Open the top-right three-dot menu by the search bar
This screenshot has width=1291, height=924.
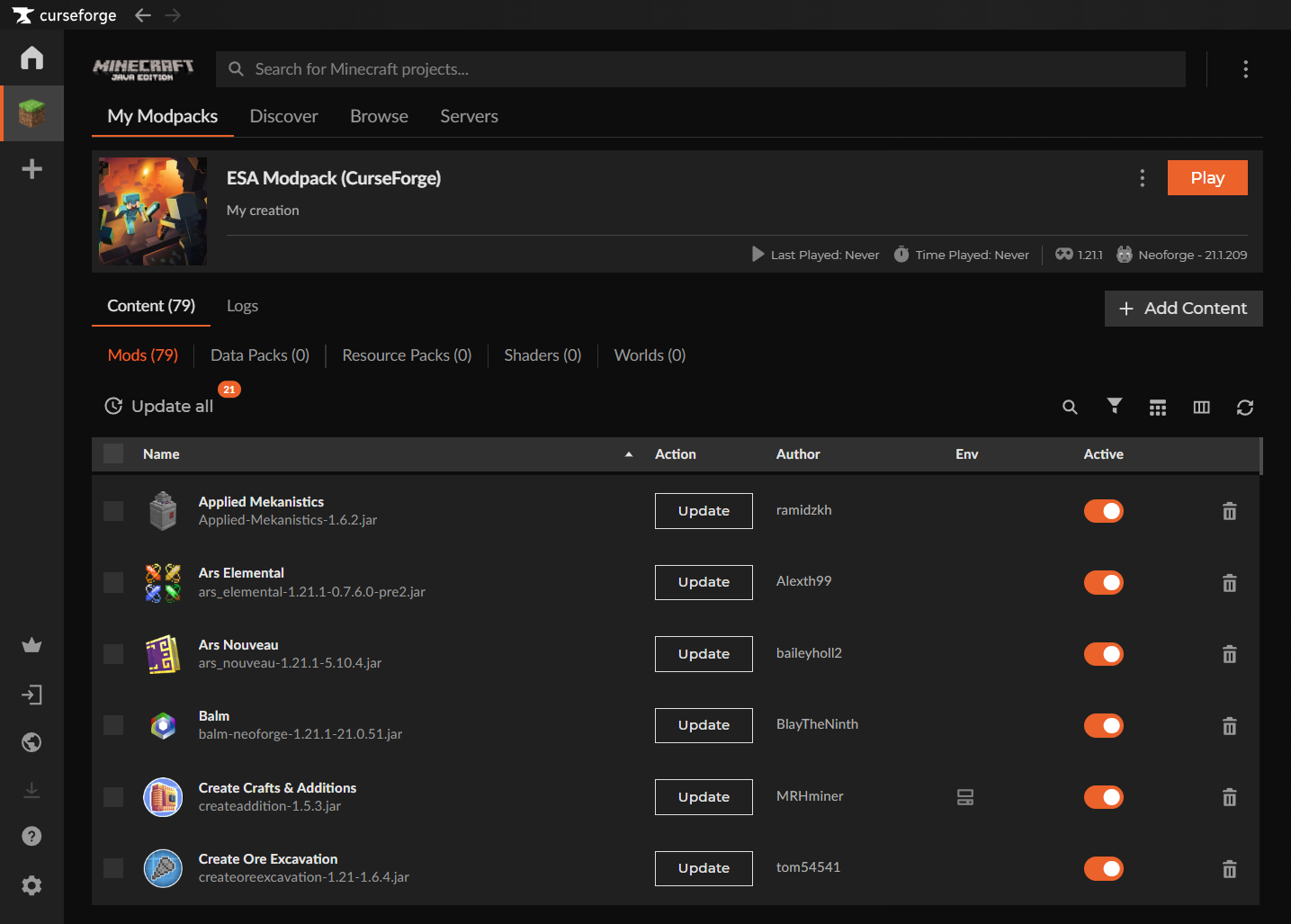[x=1245, y=69]
